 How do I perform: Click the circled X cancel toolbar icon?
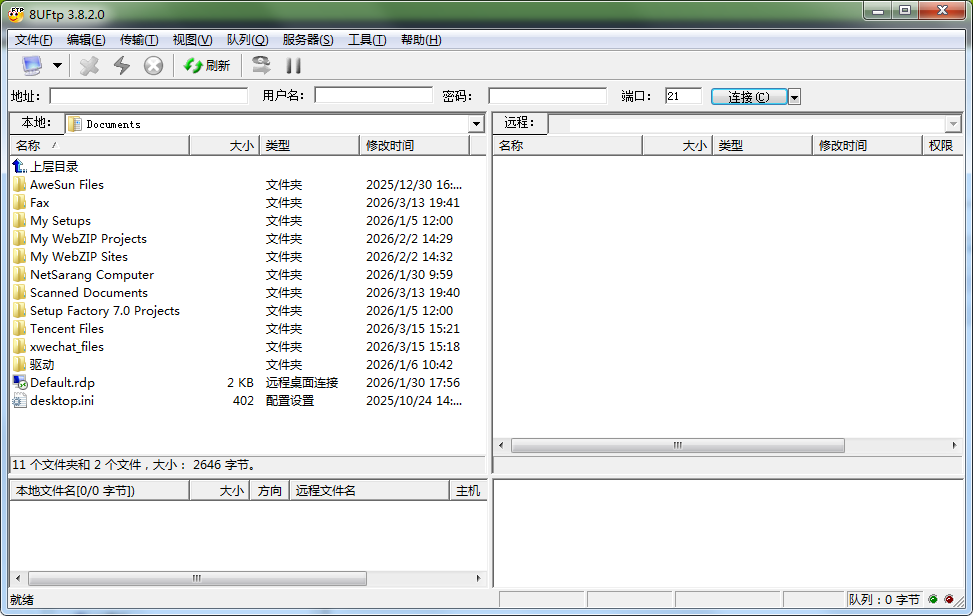click(153, 66)
